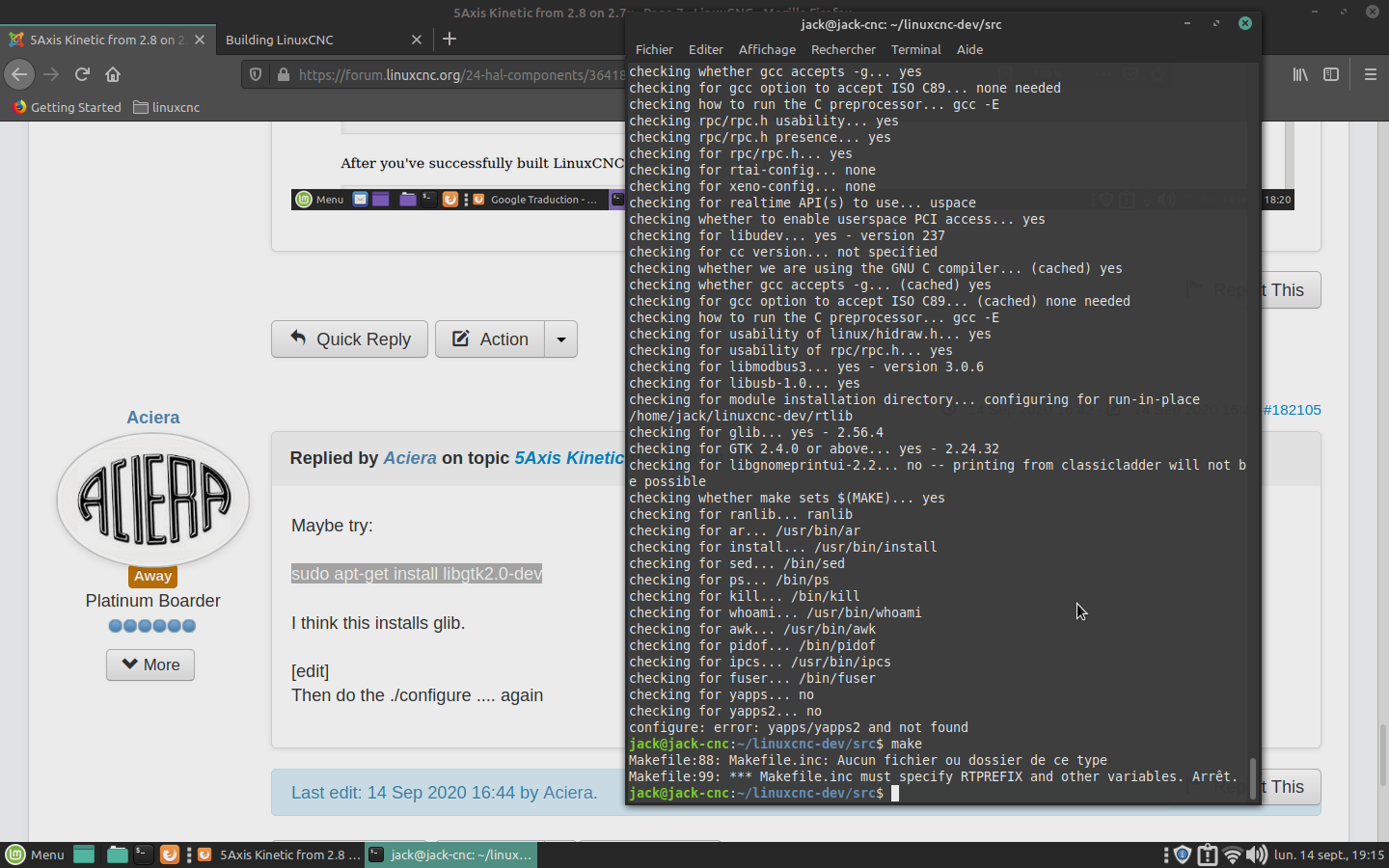This screenshot has width=1389, height=868.
Task: Toggle Firefox sidebar icon
Action: click(1331, 74)
